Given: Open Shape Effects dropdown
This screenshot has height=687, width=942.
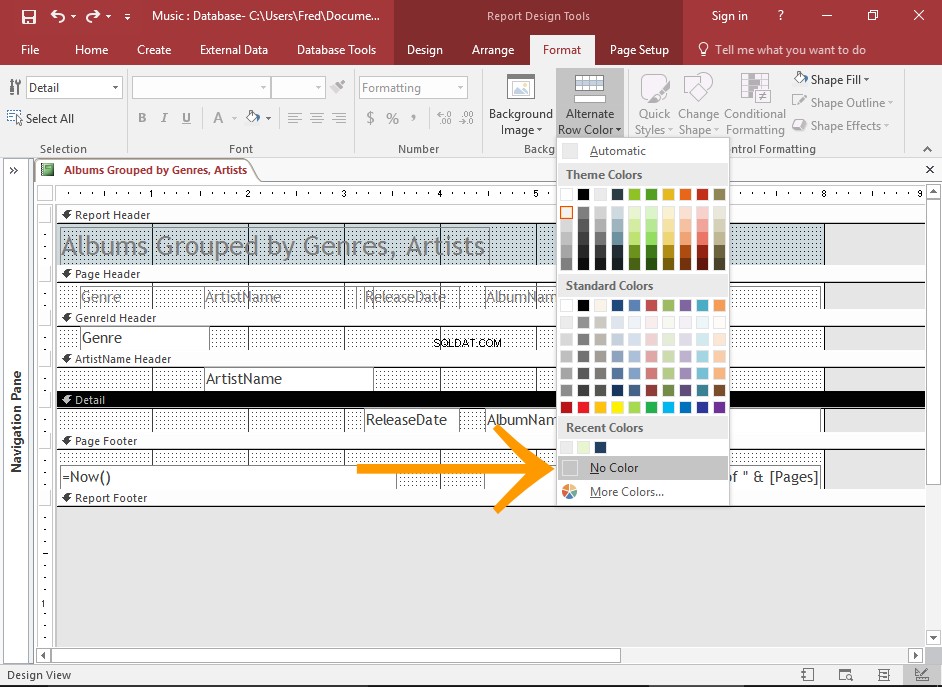Looking at the screenshot, I should [840, 126].
